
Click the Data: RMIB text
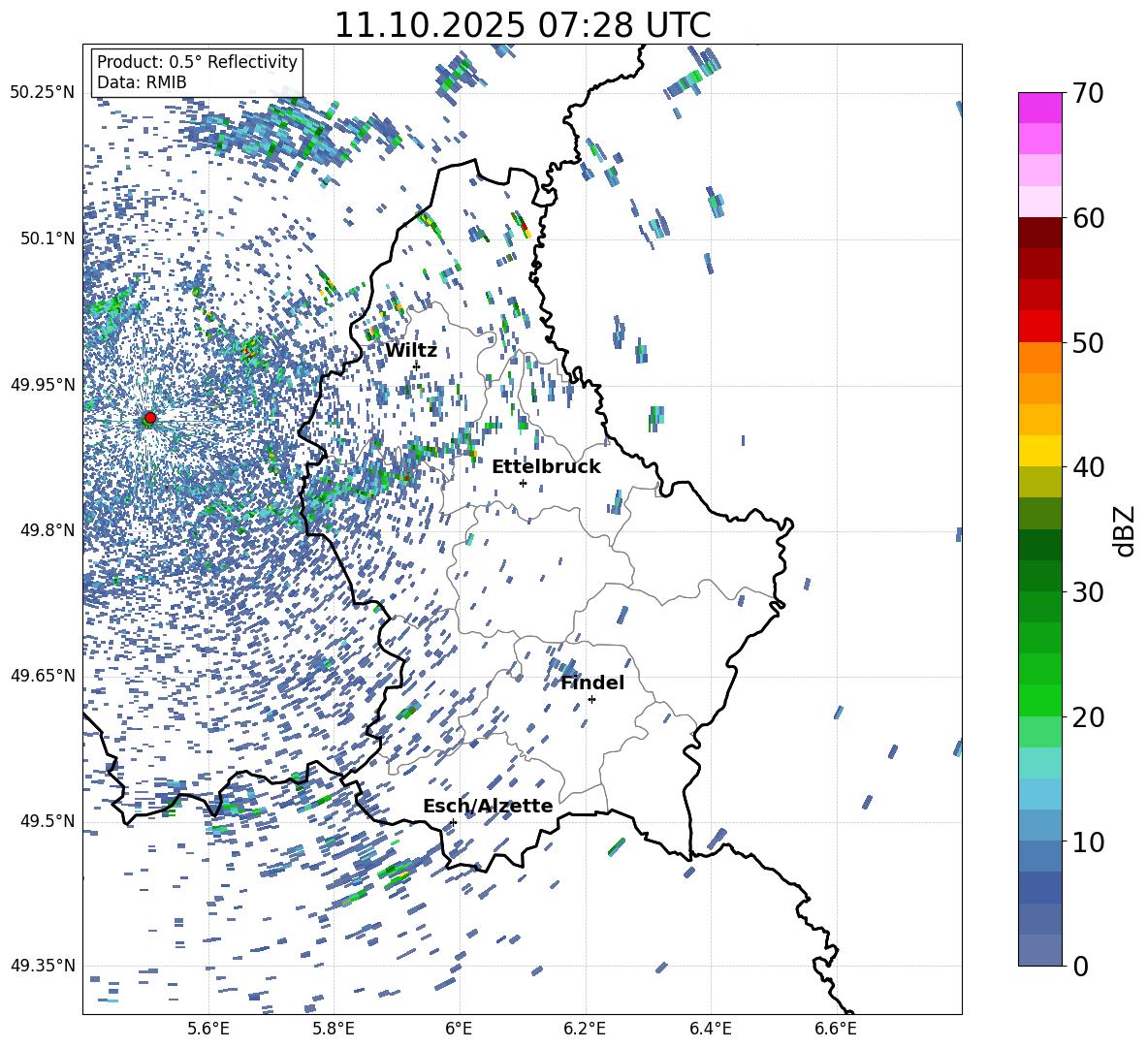(142, 82)
